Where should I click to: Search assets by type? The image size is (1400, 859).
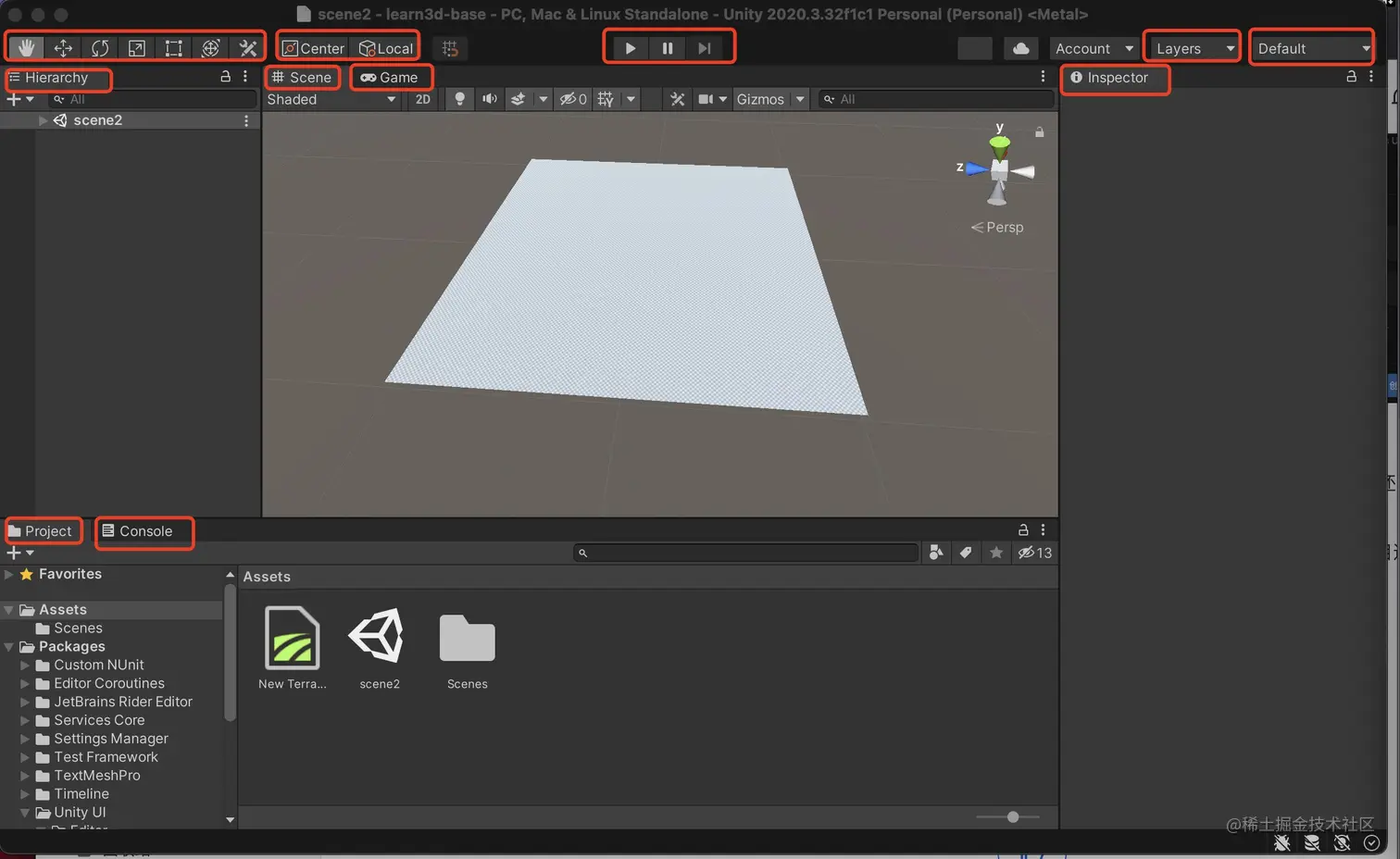click(936, 553)
